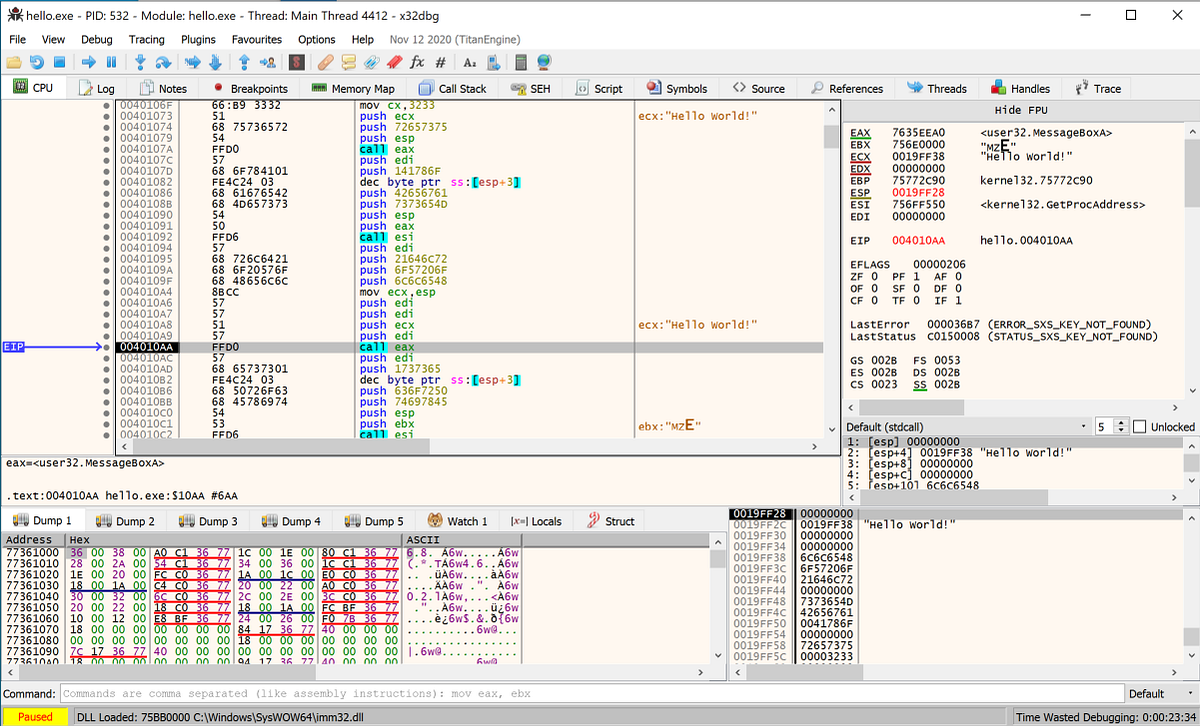Step over the current instruction
Image resolution: width=1200 pixels, height=726 pixels.
[x=164, y=62]
